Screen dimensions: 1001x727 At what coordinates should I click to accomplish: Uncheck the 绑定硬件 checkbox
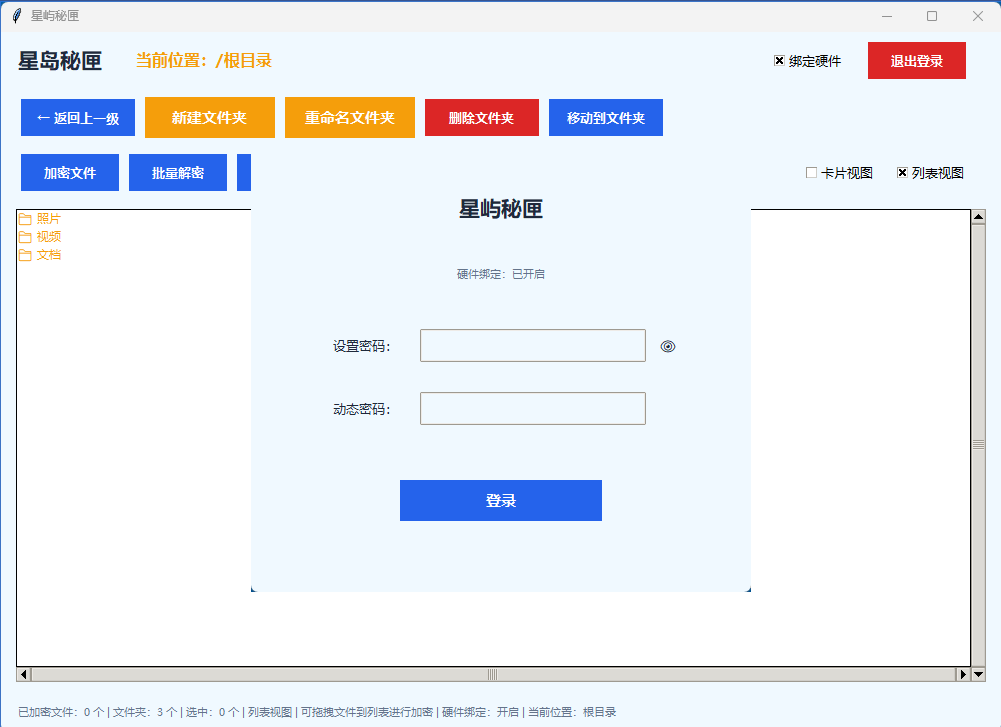(779, 61)
